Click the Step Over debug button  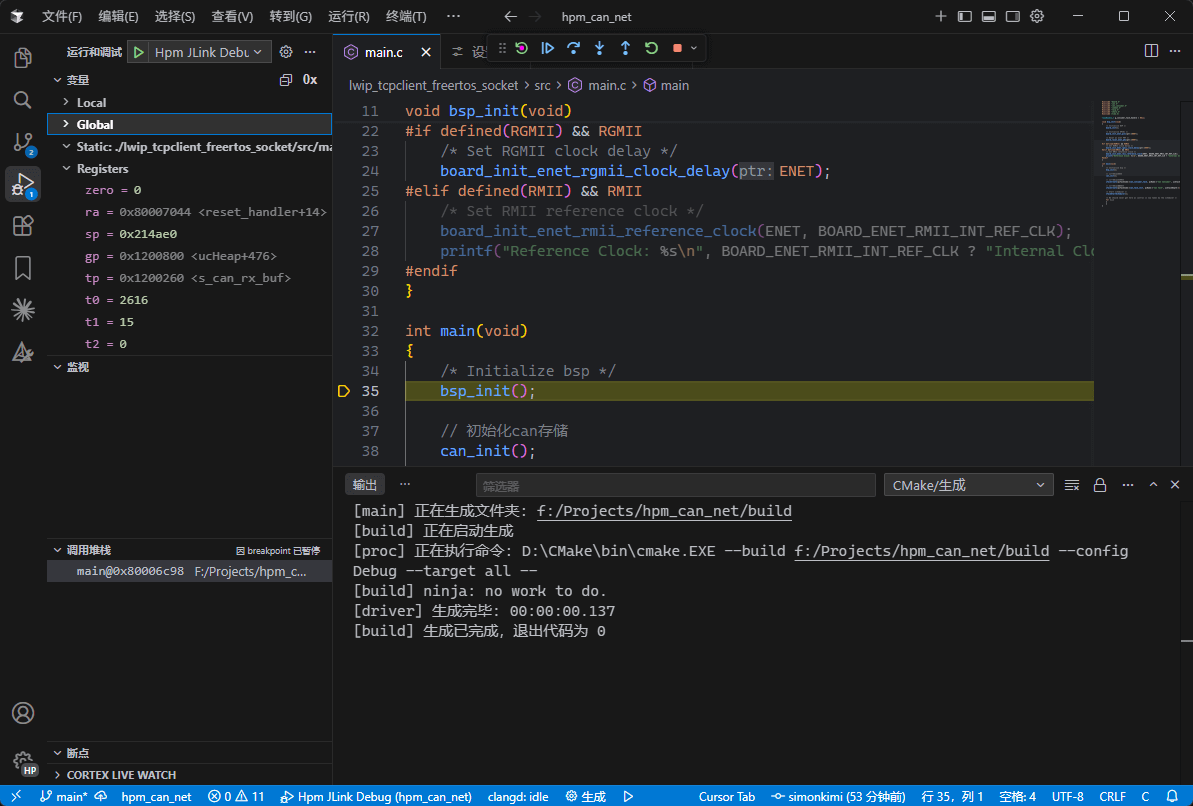(573, 48)
